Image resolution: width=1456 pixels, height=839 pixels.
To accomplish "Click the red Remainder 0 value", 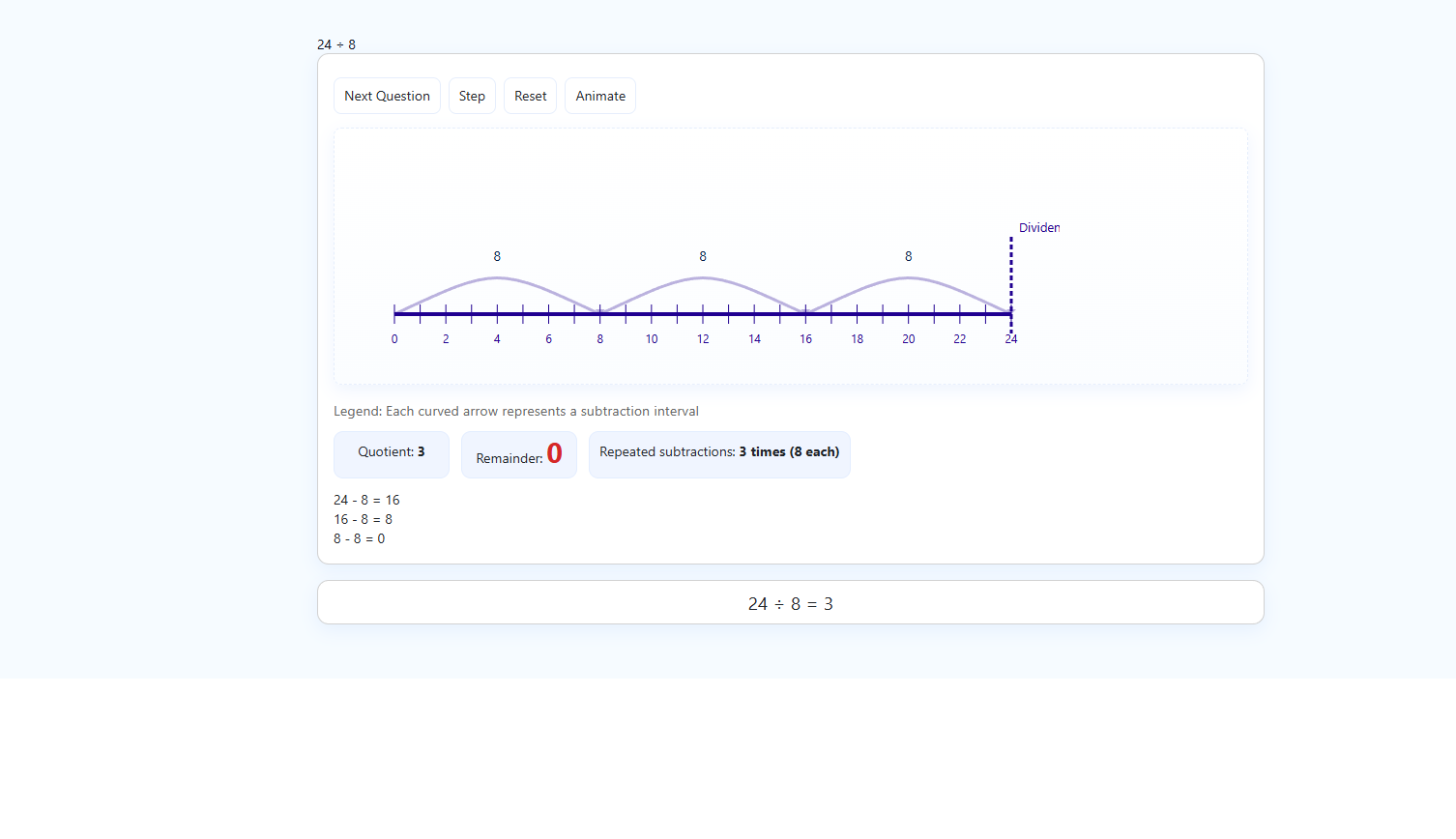I will click(554, 453).
